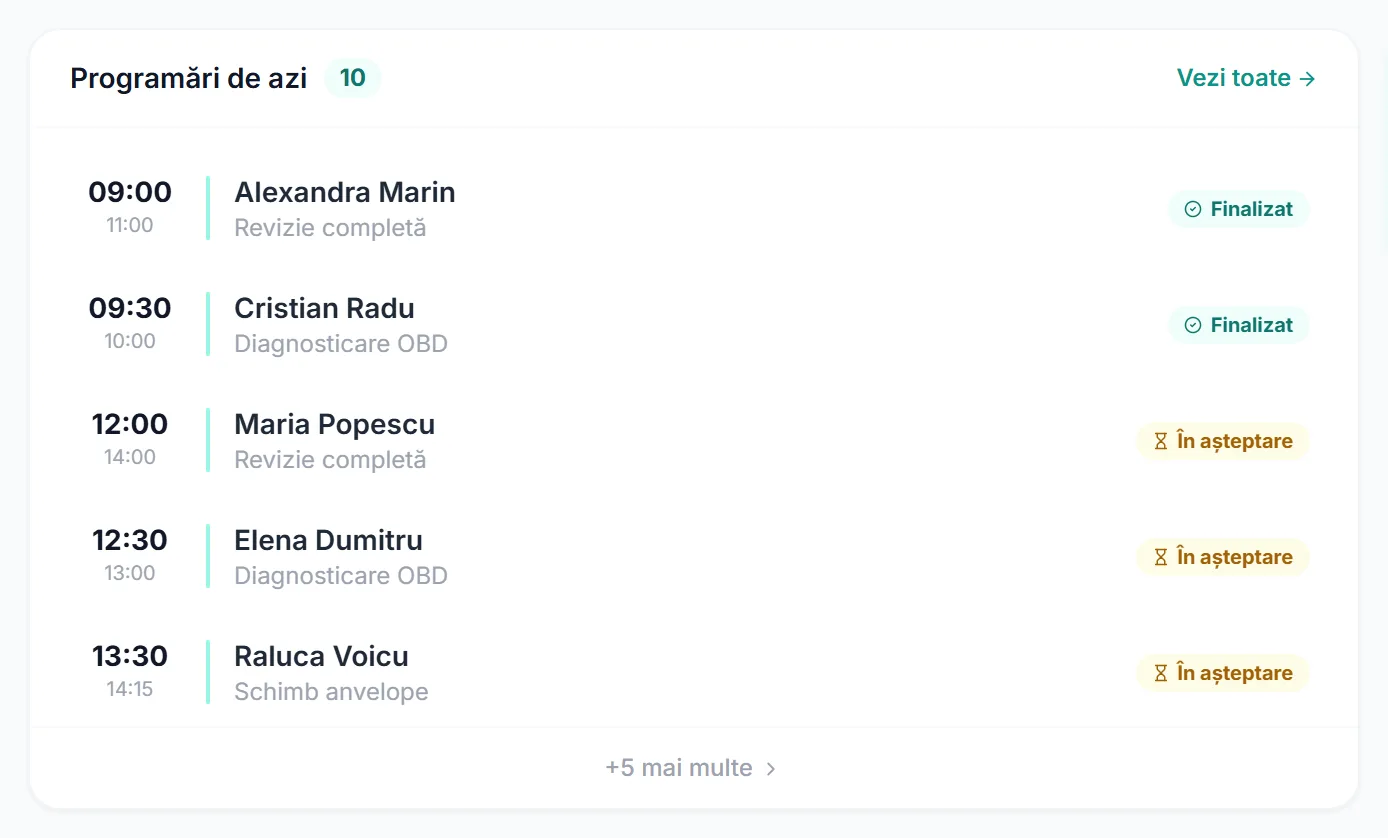The height and width of the screenshot is (838, 1388).
Task: Click the chevron beside +5 mai multe
Action: click(x=771, y=768)
